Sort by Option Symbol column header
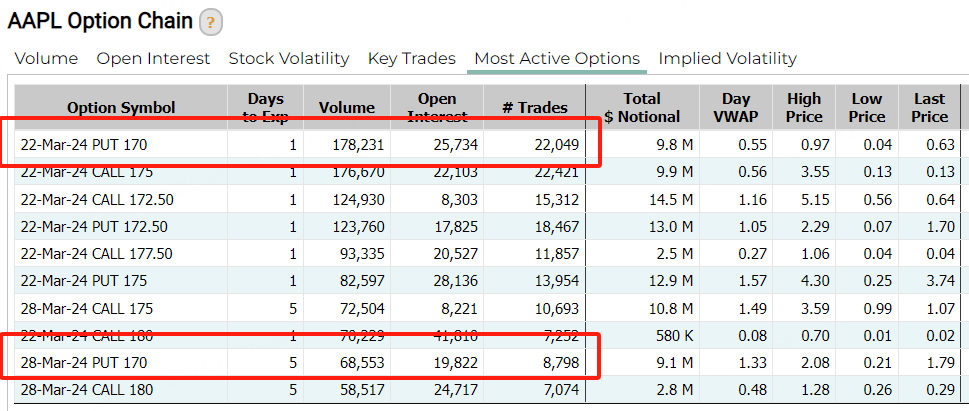This screenshot has width=969, height=411. 121,108
